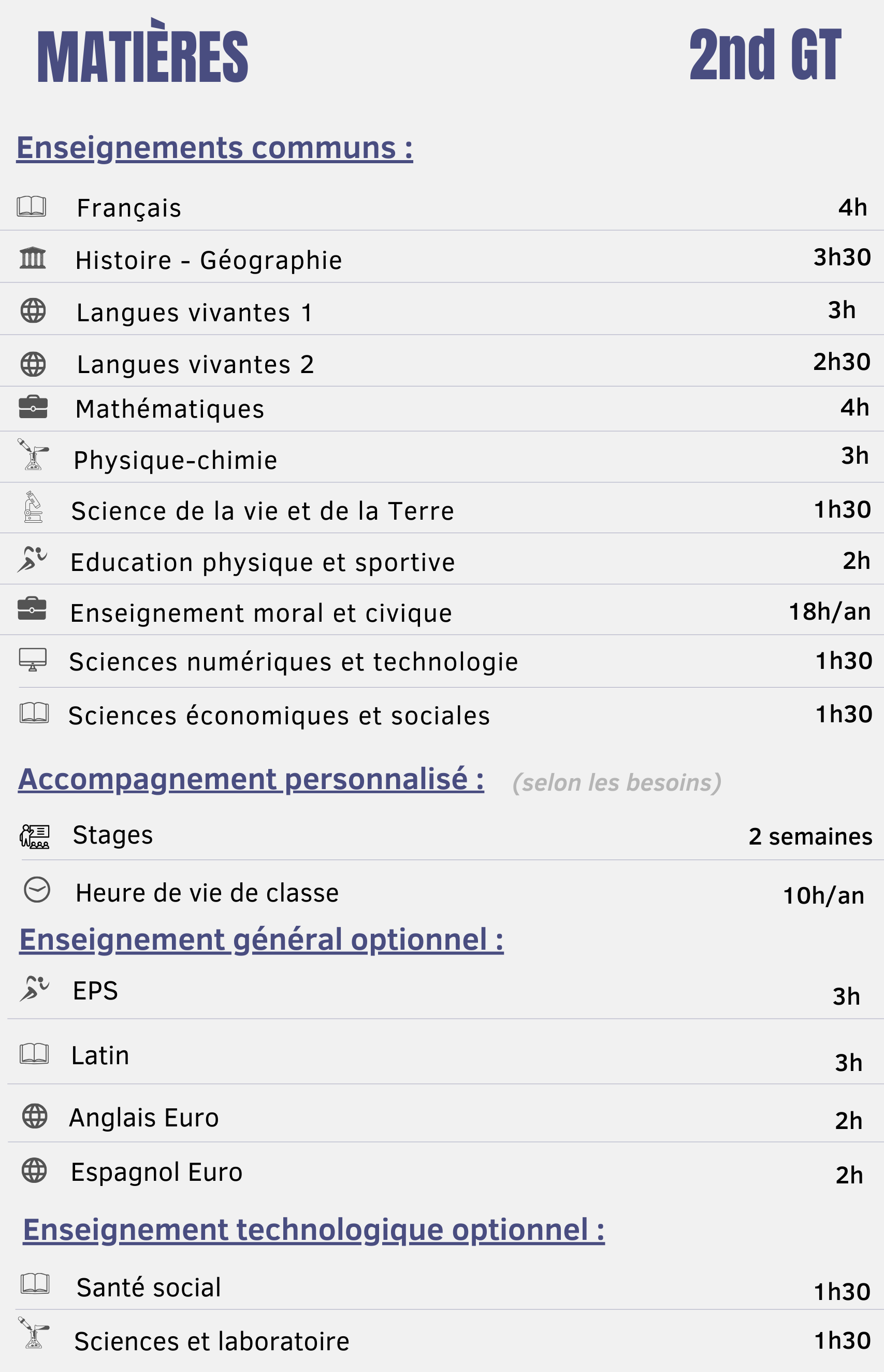Viewport: 884px width, 1372px height.
Task: Click the museum column icon for Histoire - Géographie
Action: click(x=33, y=258)
